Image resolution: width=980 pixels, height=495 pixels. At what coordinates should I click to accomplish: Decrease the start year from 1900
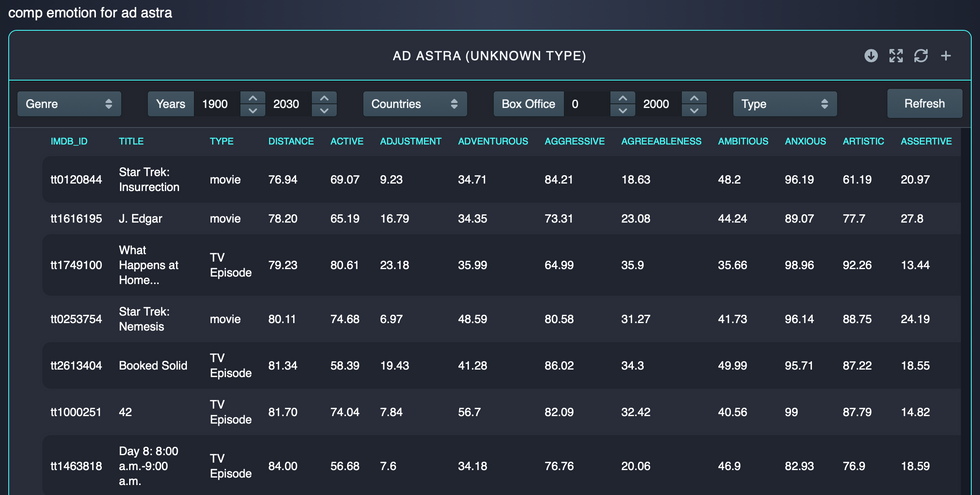[252, 110]
